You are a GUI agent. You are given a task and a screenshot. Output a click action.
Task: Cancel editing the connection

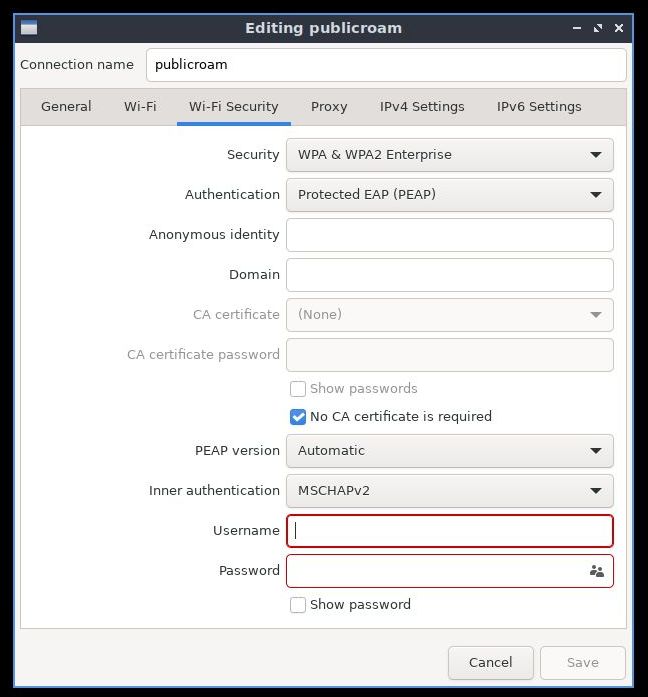pos(491,663)
